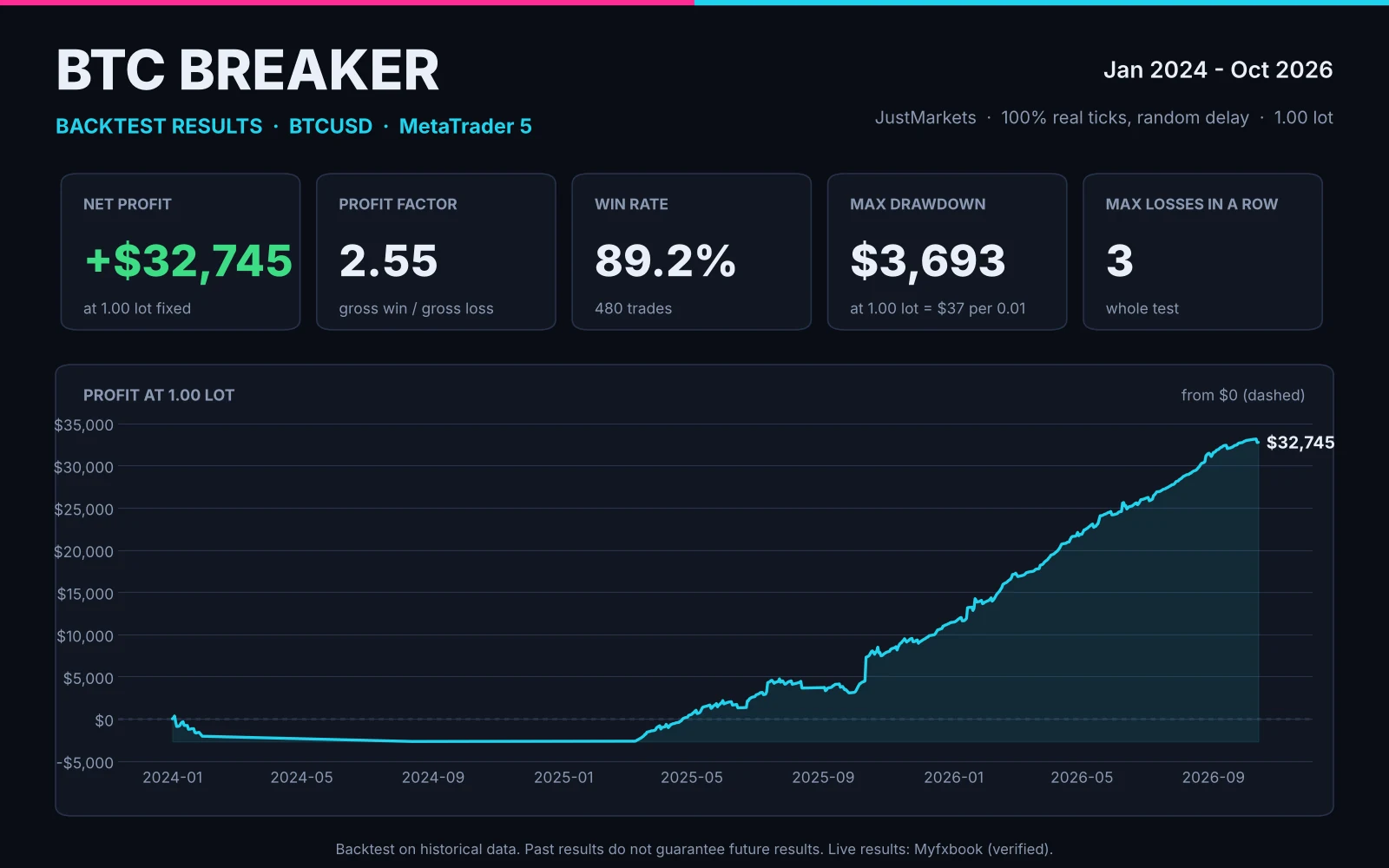
Task: Click the 89.2% win rate value
Action: tap(666, 260)
